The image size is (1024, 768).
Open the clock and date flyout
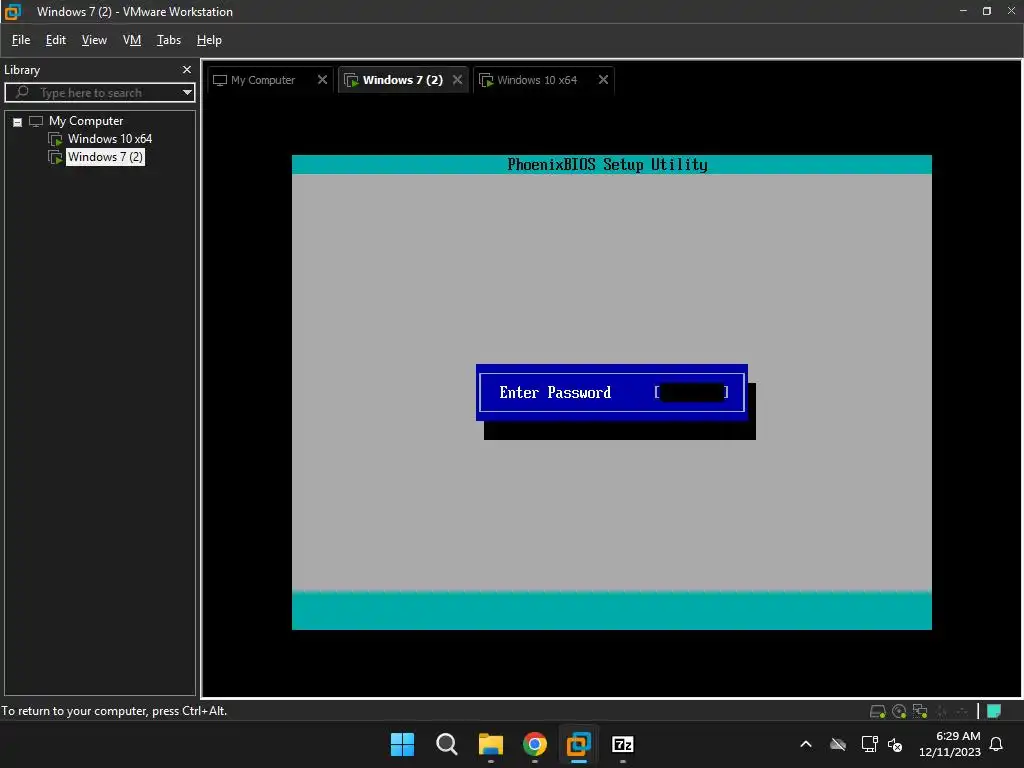click(950, 744)
